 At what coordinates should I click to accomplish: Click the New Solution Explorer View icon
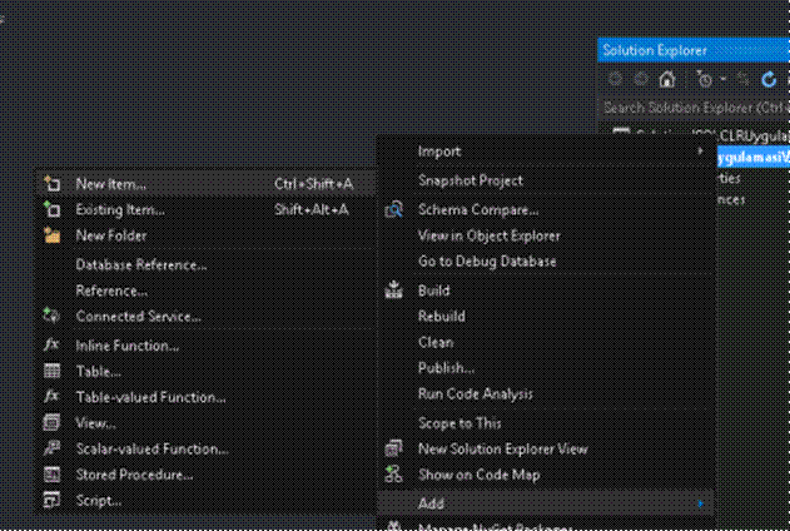393,448
